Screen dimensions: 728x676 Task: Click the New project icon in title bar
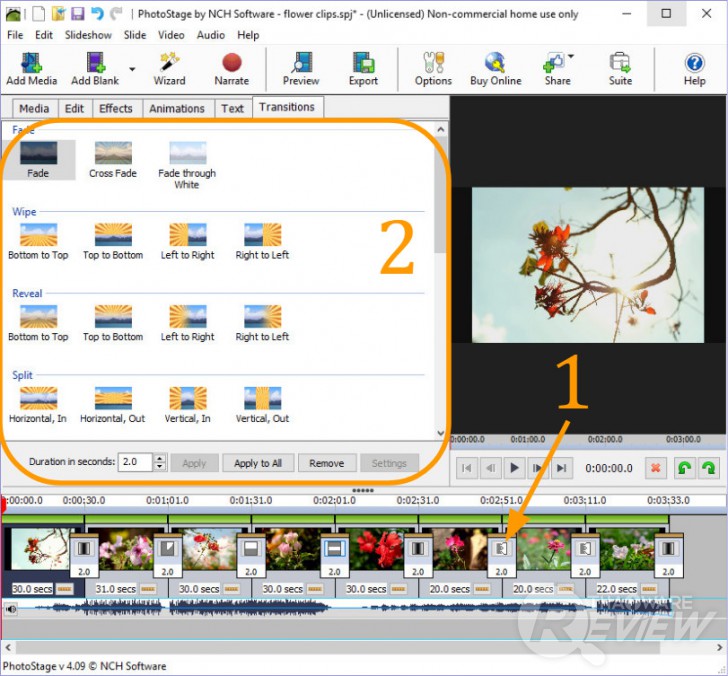pyautogui.click(x=39, y=13)
